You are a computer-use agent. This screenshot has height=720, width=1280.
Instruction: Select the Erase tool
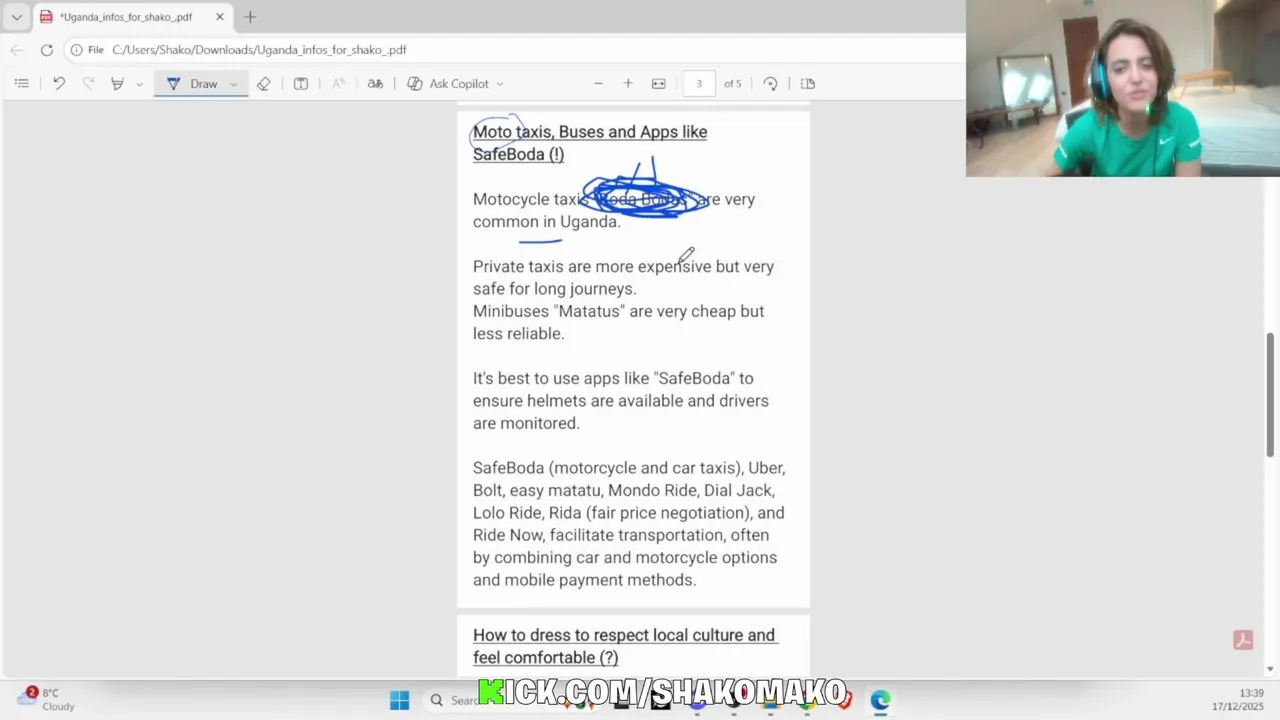point(263,84)
